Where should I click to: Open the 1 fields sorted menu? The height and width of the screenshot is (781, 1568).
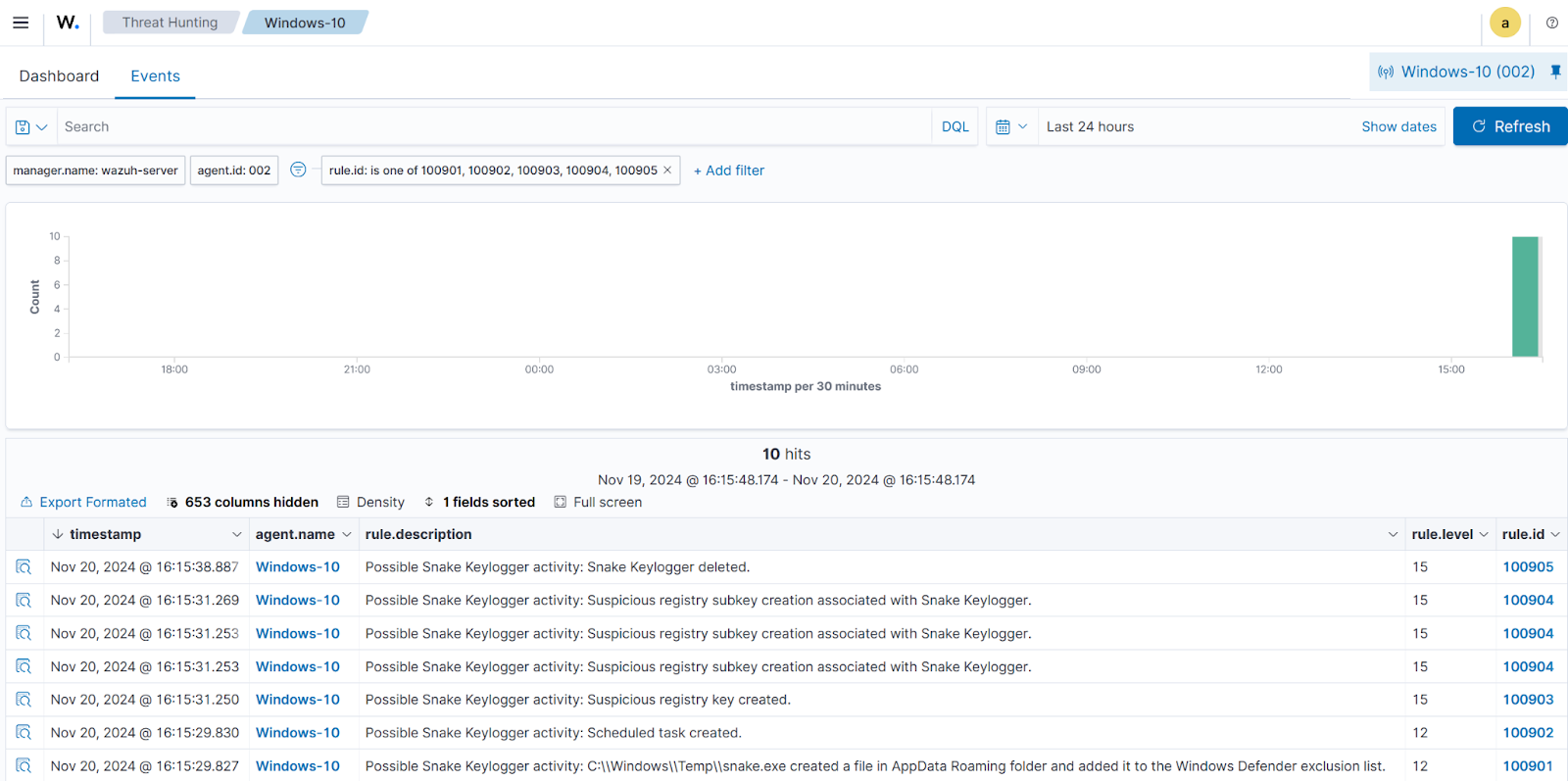(479, 502)
